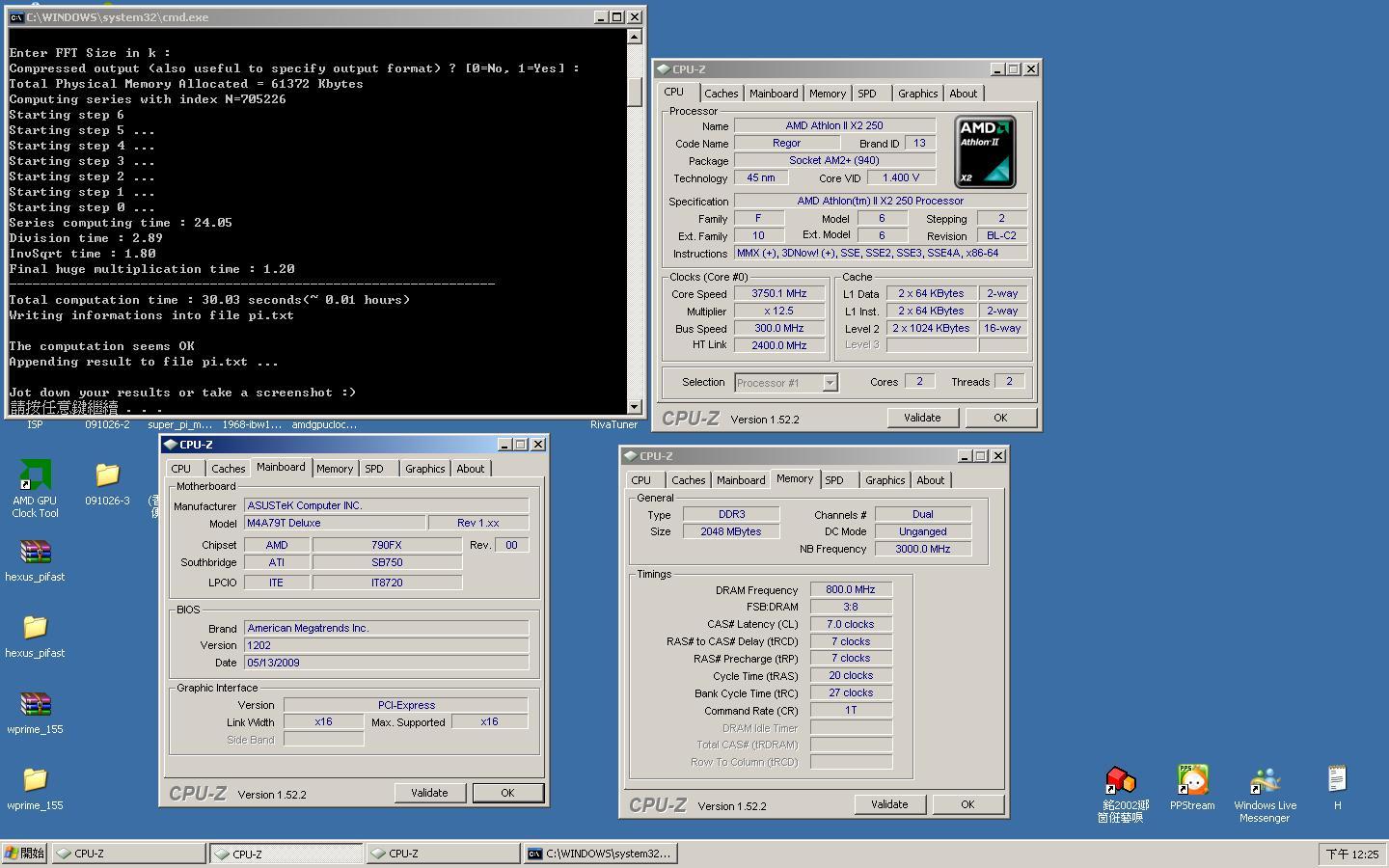Image resolution: width=1389 pixels, height=868 pixels.
Task: Switch to the first CPU-Z taskbar button
Action: coord(128,854)
